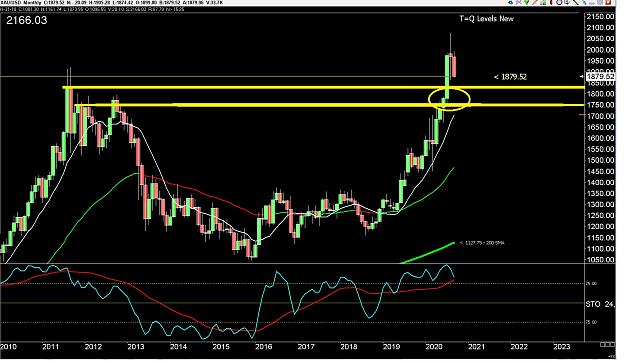Click the STO indicator label
This screenshot has width=625, height=362.
click(x=600, y=304)
